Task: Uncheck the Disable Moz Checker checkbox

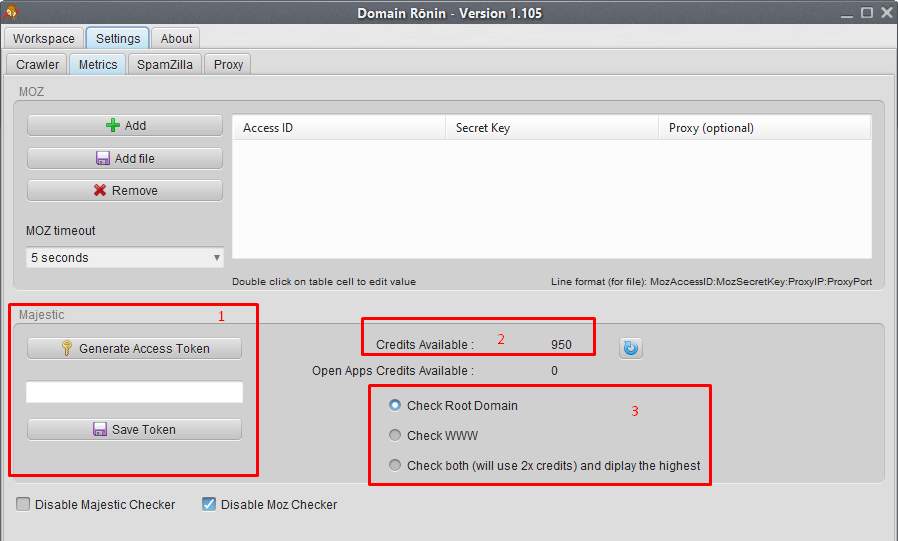Action: [x=209, y=504]
